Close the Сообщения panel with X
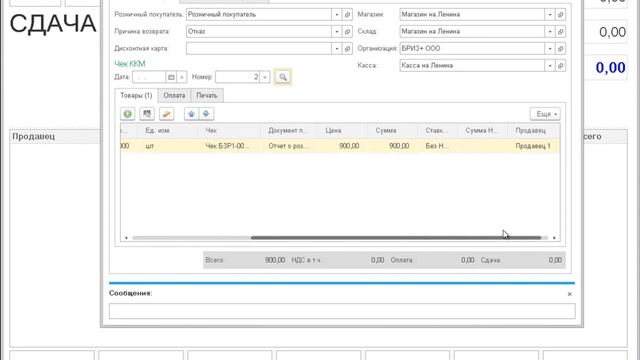Viewport: 640px width, 360px height. (569, 294)
